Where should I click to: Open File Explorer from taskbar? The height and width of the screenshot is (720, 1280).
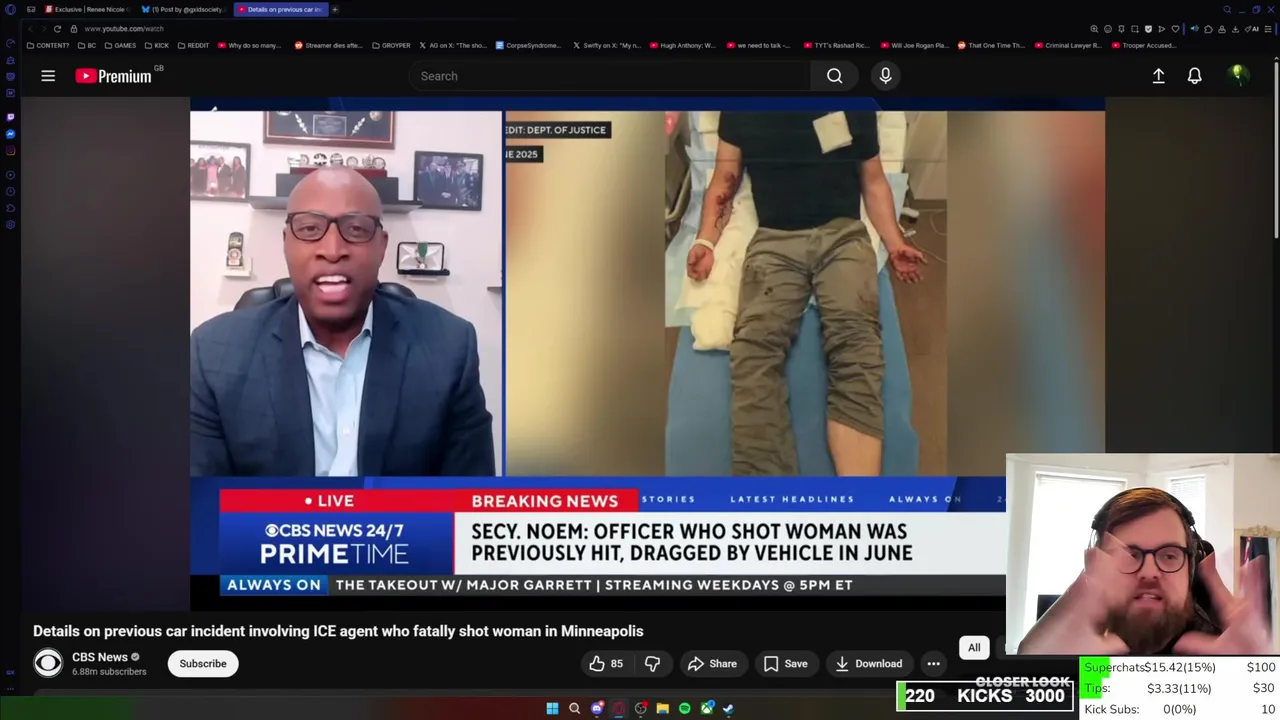pyautogui.click(x=662, y=708)
